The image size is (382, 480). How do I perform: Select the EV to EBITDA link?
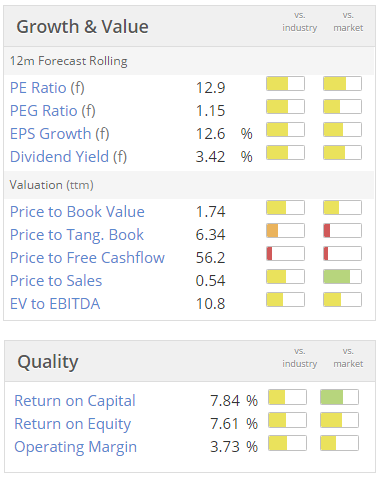coord(55,304)
